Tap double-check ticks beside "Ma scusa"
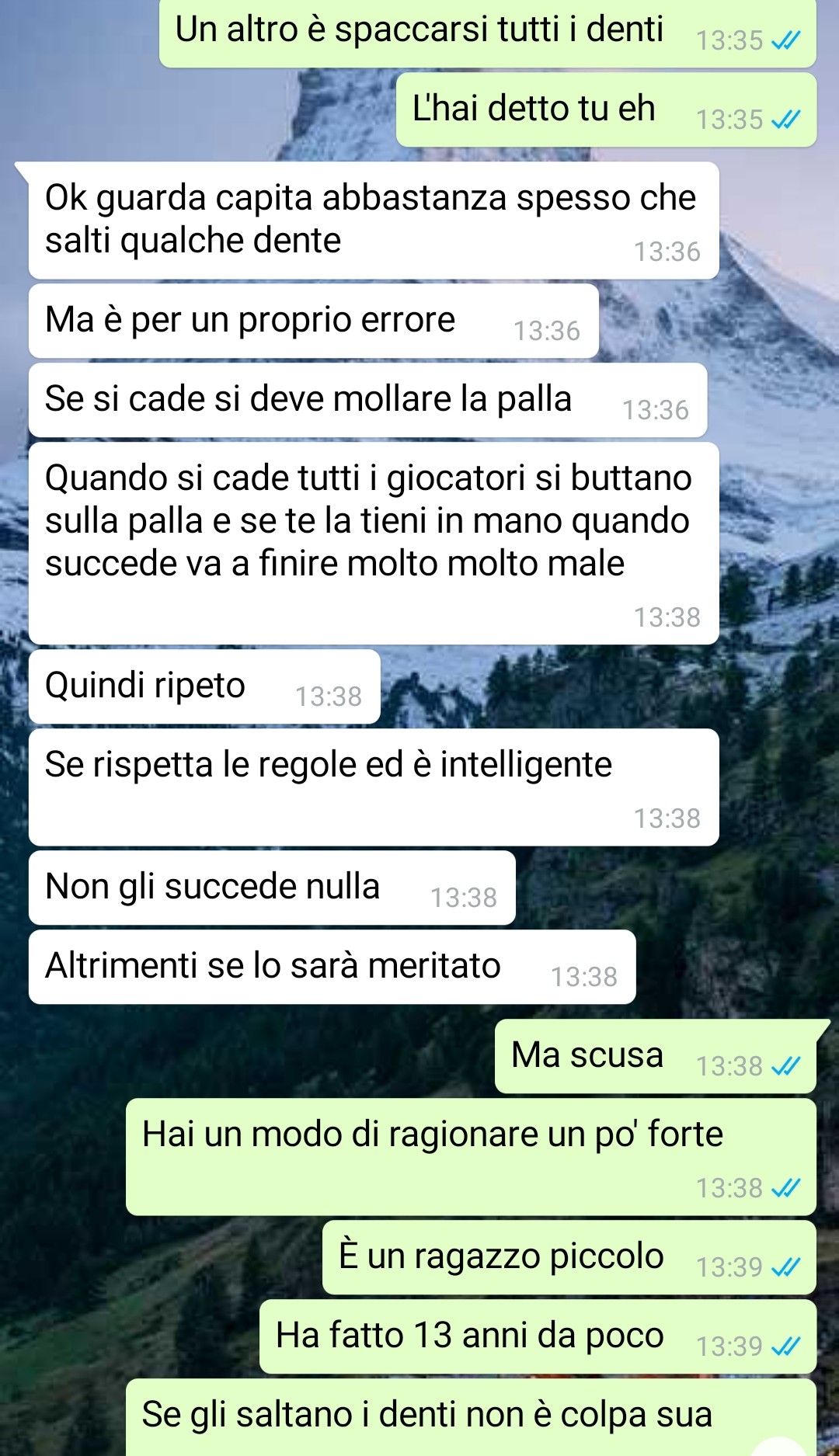The width and height of the screenshot is (839, 1456). 785,1066
